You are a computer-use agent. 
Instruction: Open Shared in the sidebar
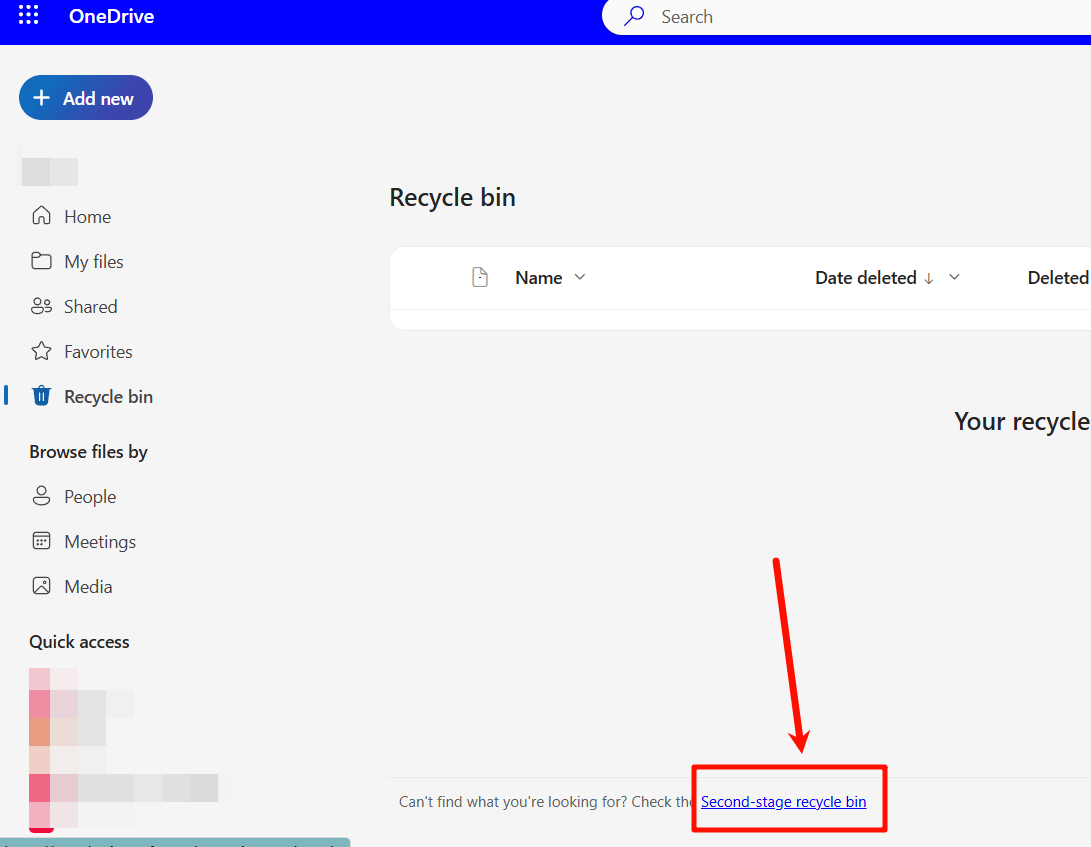point(90,306)
